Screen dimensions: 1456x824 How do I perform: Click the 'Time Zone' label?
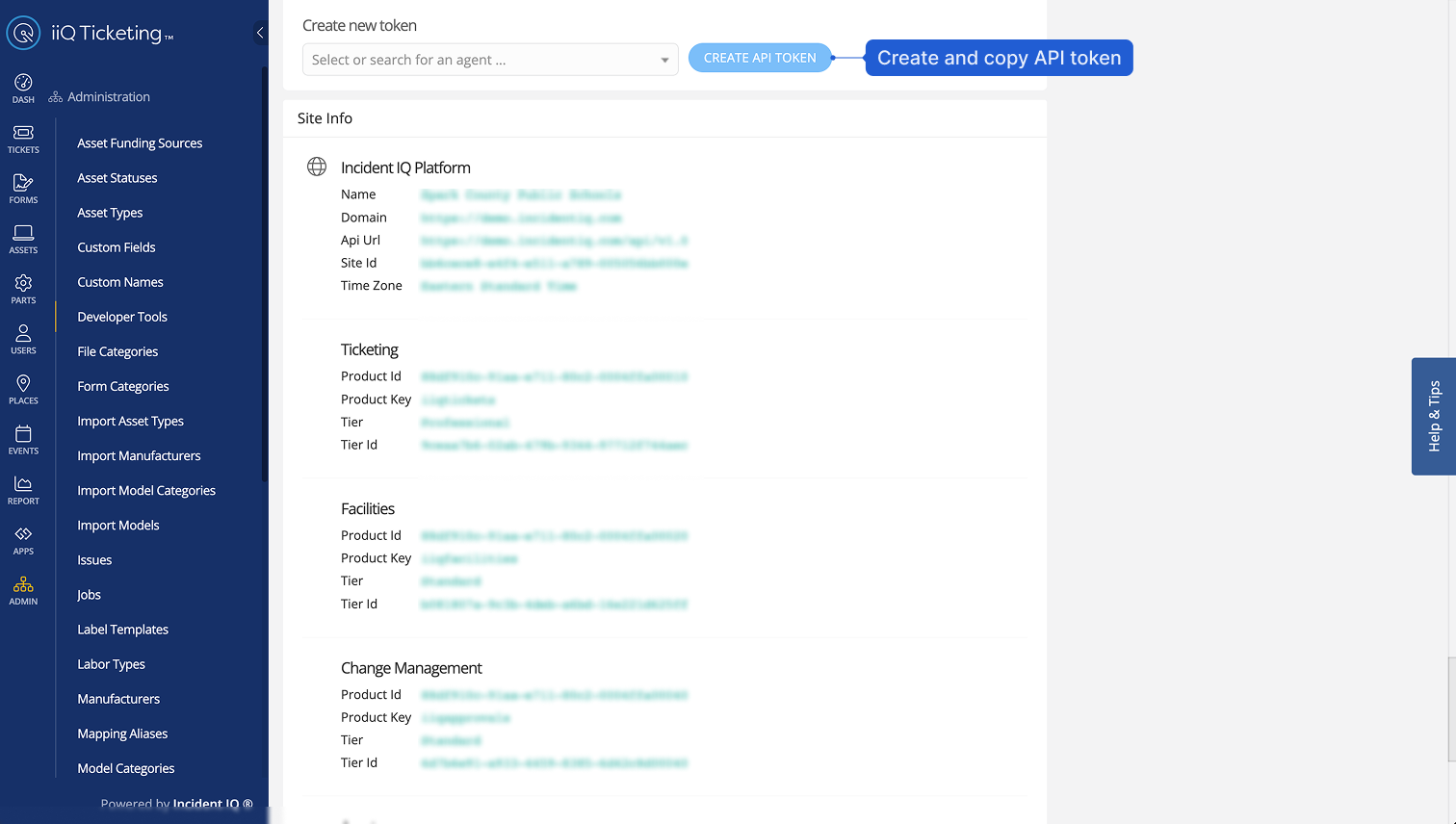coord(371,286)
